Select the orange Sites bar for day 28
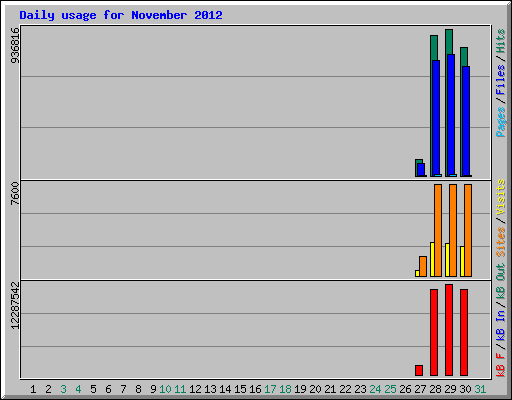 (438, 230)
